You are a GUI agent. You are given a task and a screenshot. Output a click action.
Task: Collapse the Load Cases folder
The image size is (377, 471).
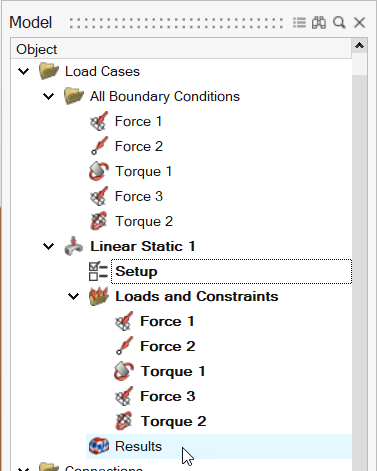23,71
